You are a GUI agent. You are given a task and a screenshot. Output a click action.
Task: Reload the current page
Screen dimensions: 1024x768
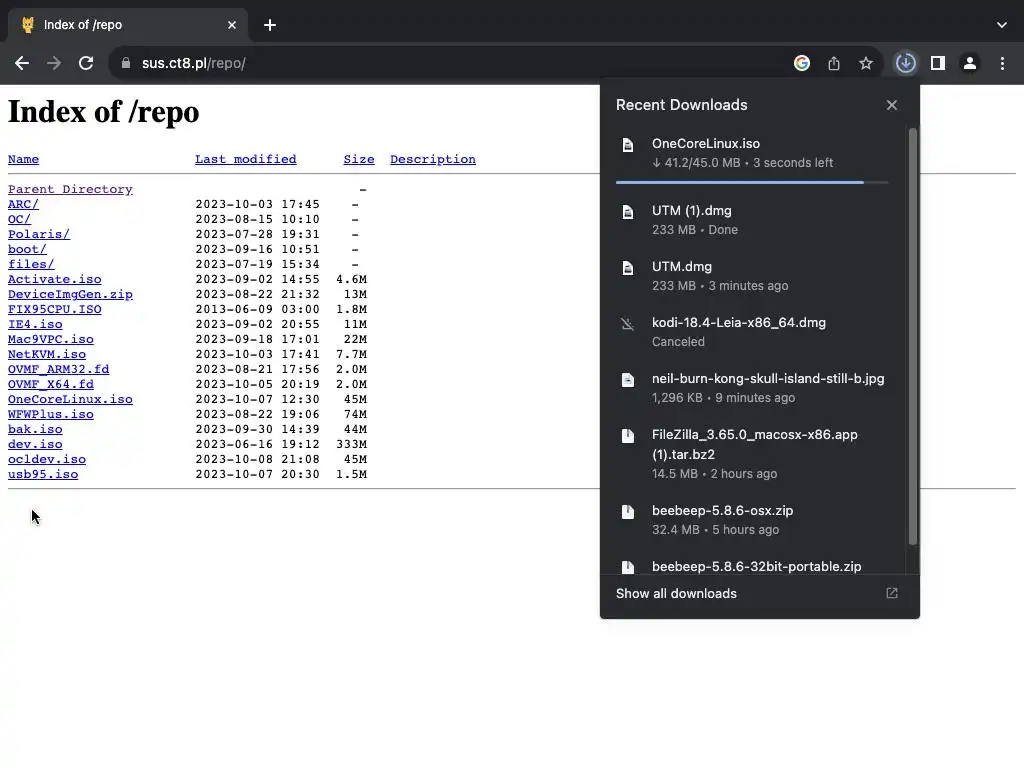tap(86, 63)
